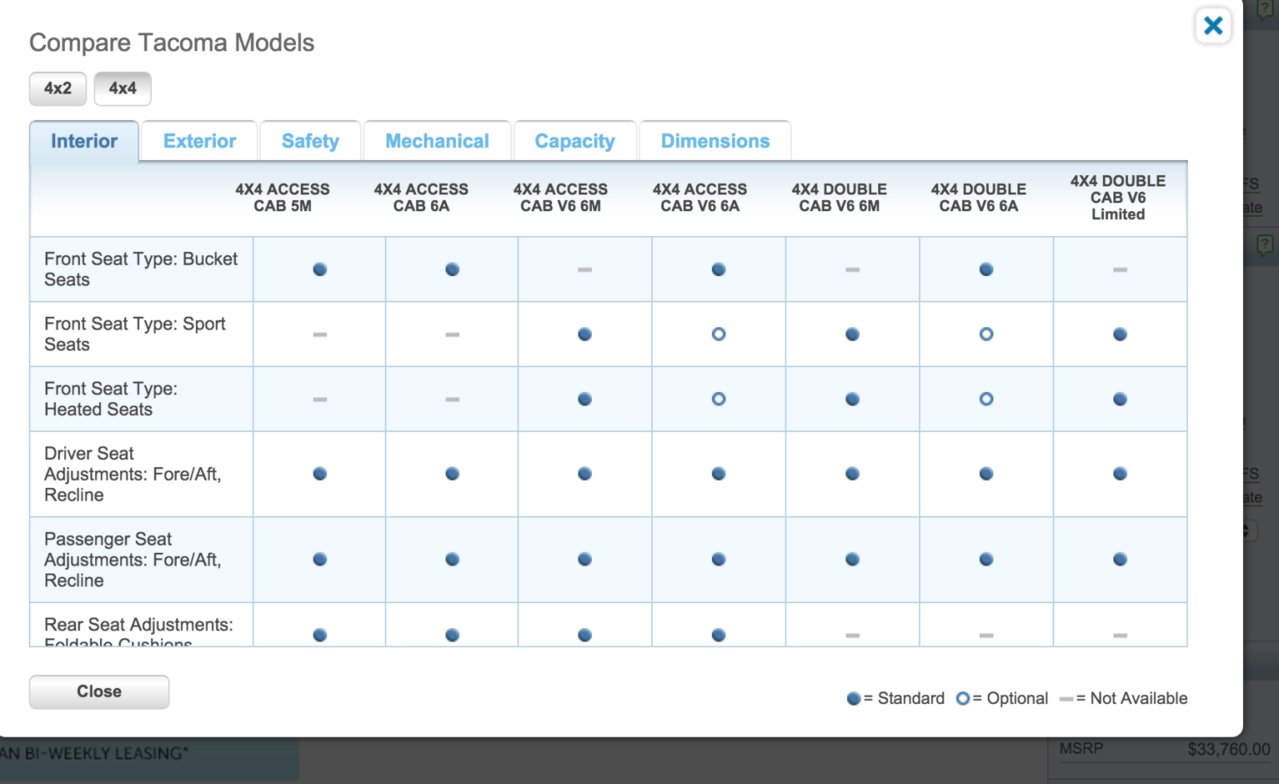Click the 4X4 DOUBLE CAB V6 6M header

click(839, 197)
